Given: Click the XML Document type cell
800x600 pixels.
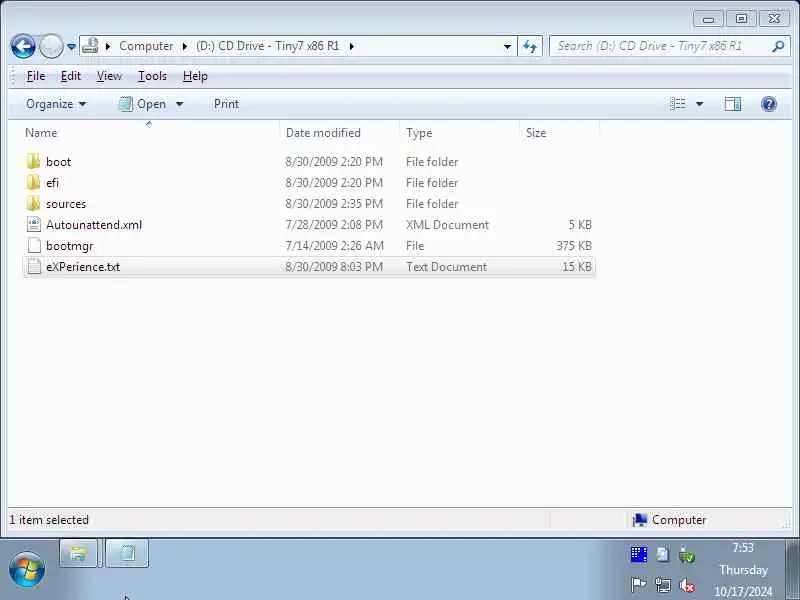Looking at the screenshot, I should pyautogui.click(x=447, y=224).
